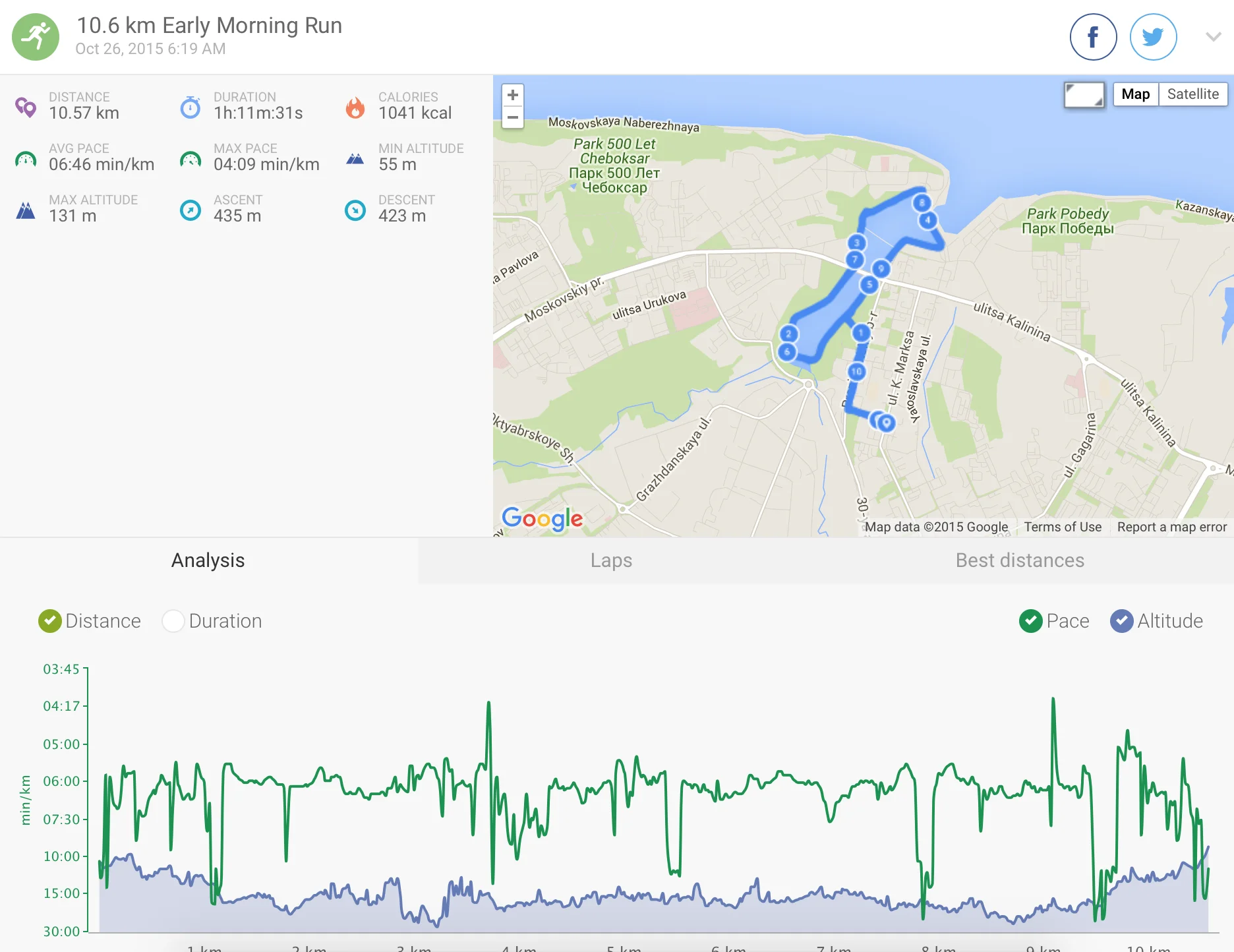The image size is (1234, 952).
Task: Tweet this run via Twitter icon
Action: [x=1153, y=37]
